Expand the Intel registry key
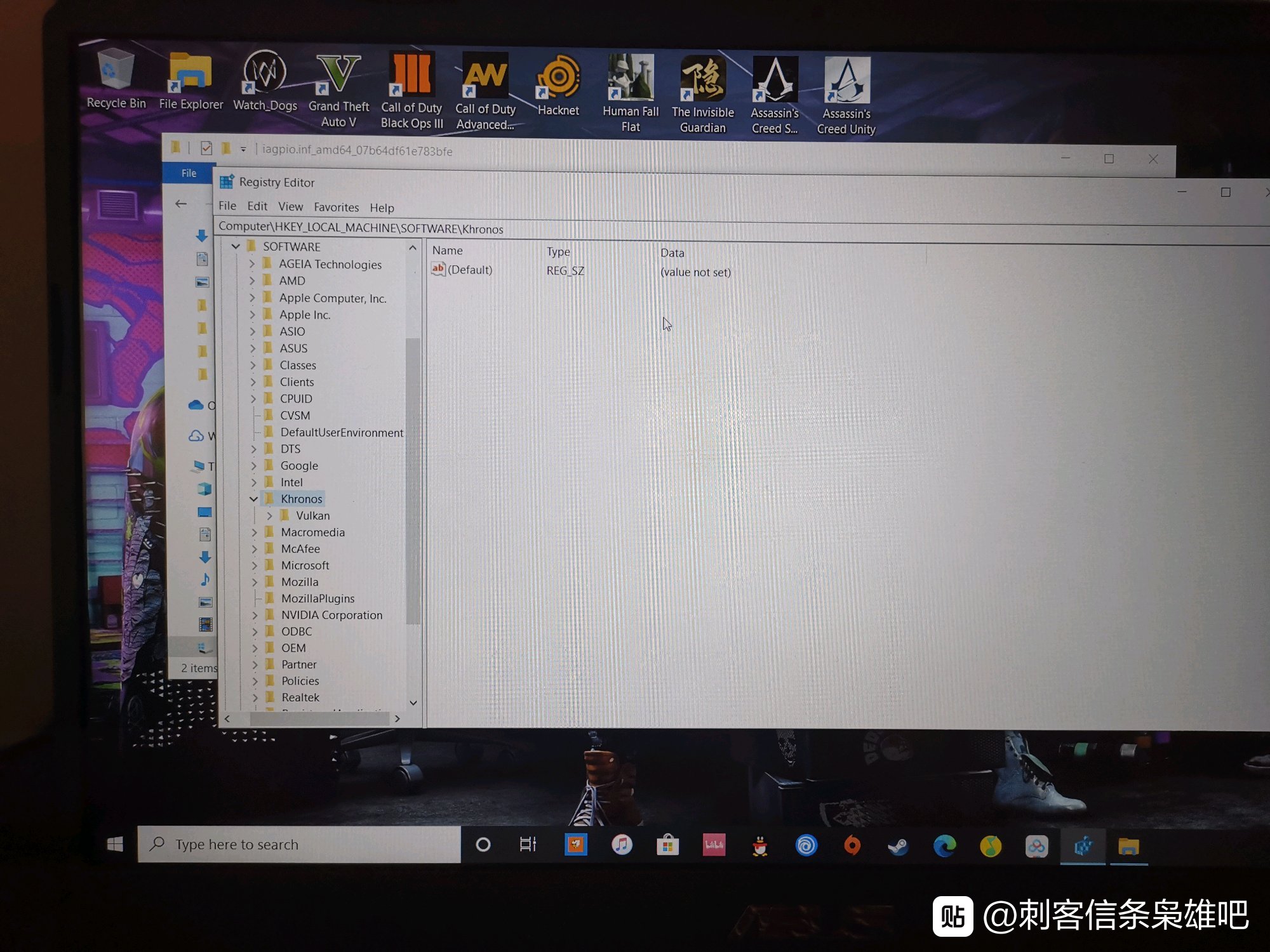Image resolution: width=1270 pixels, height=952 pixels. coord(253,482)
